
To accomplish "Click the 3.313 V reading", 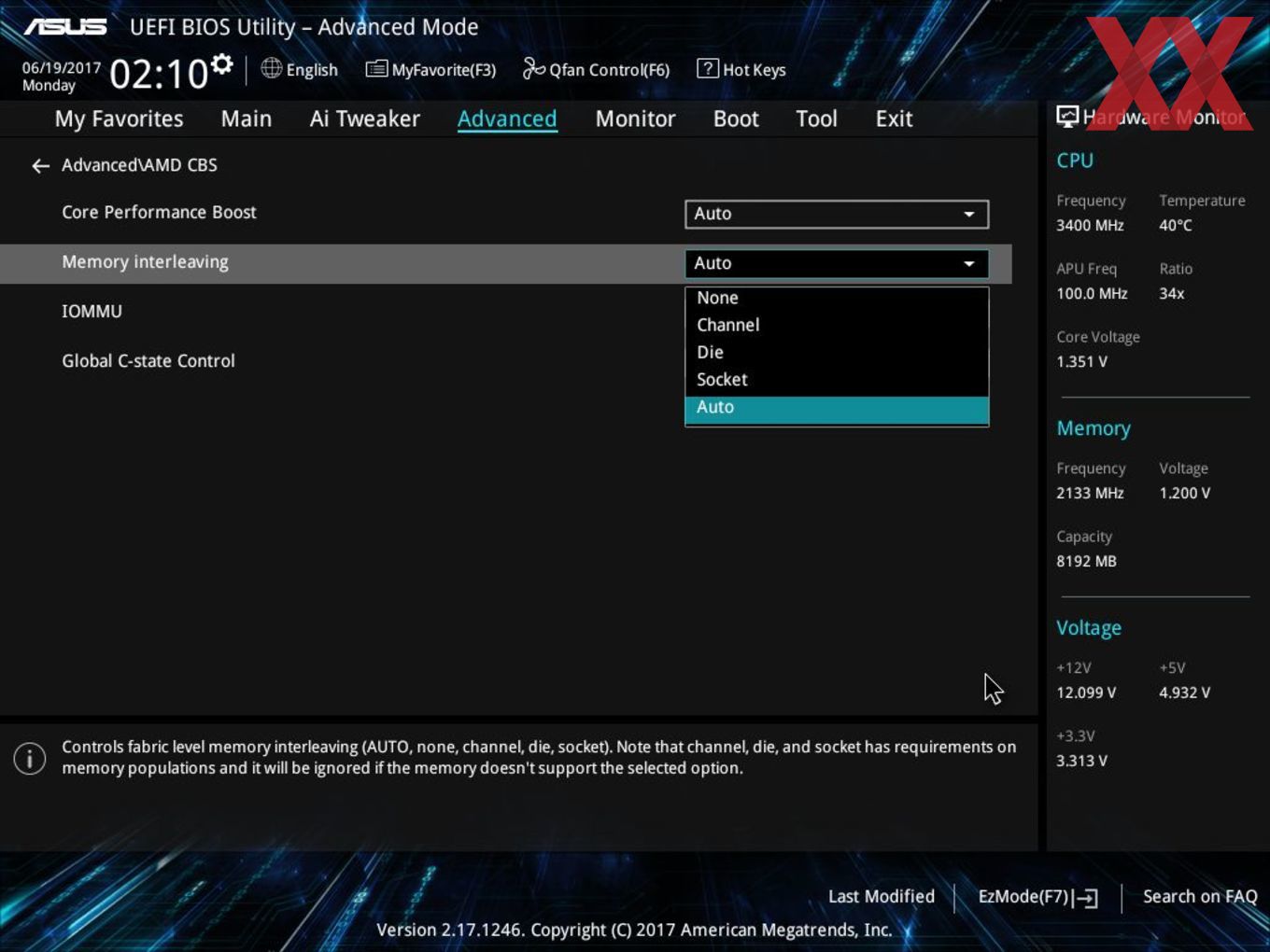I will (1081, 762).
